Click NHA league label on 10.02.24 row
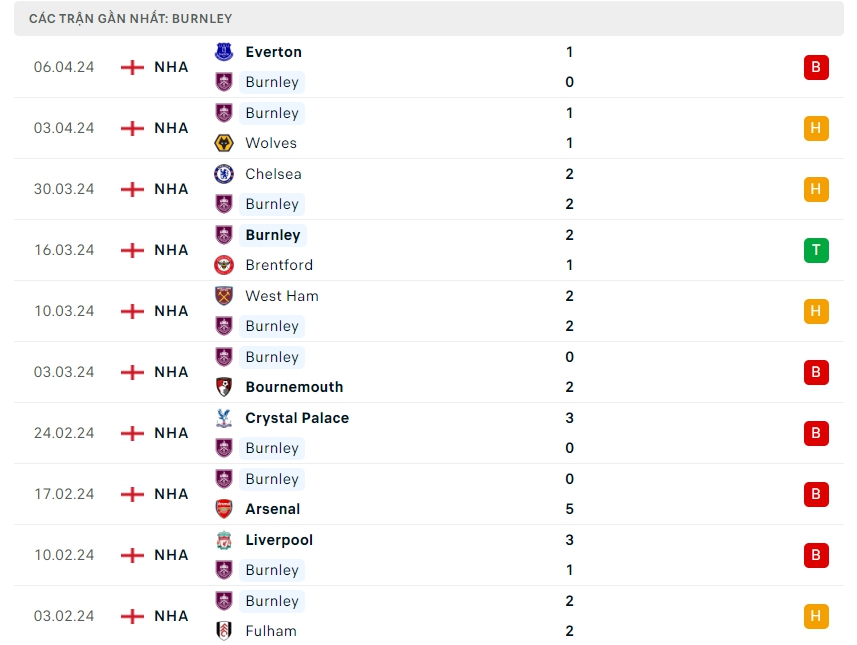 [171, 555]
